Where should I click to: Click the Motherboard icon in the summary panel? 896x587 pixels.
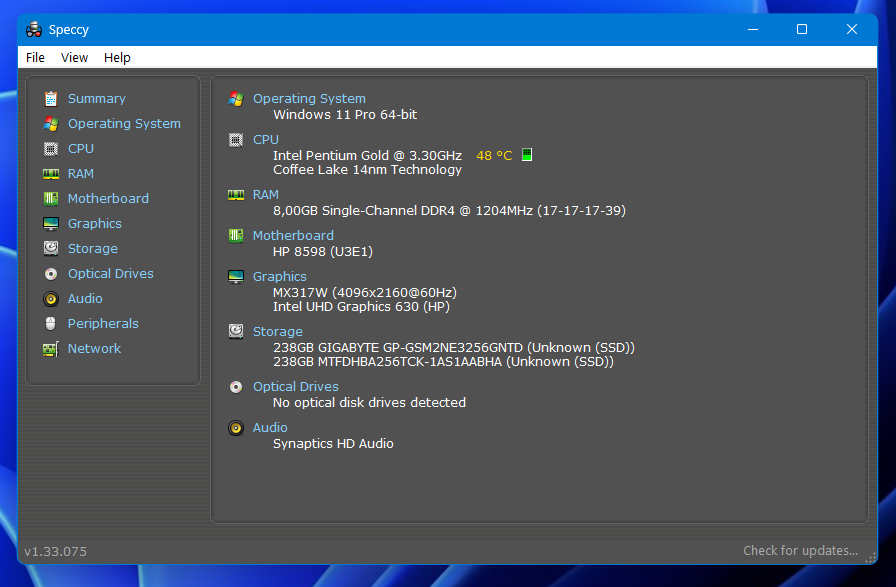tap(236, 235)
